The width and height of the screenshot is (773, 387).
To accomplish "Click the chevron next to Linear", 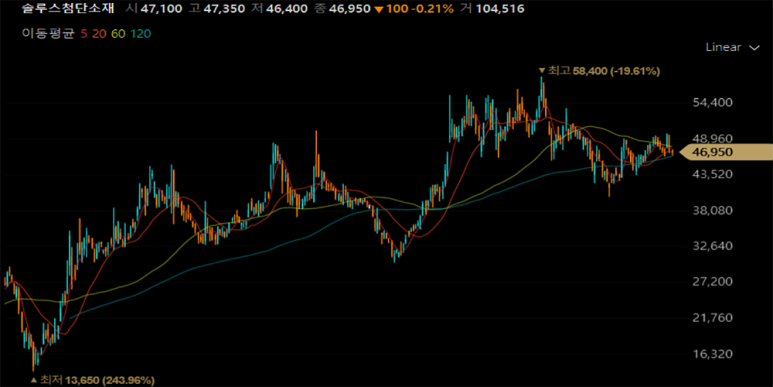I will coord(754,48).
